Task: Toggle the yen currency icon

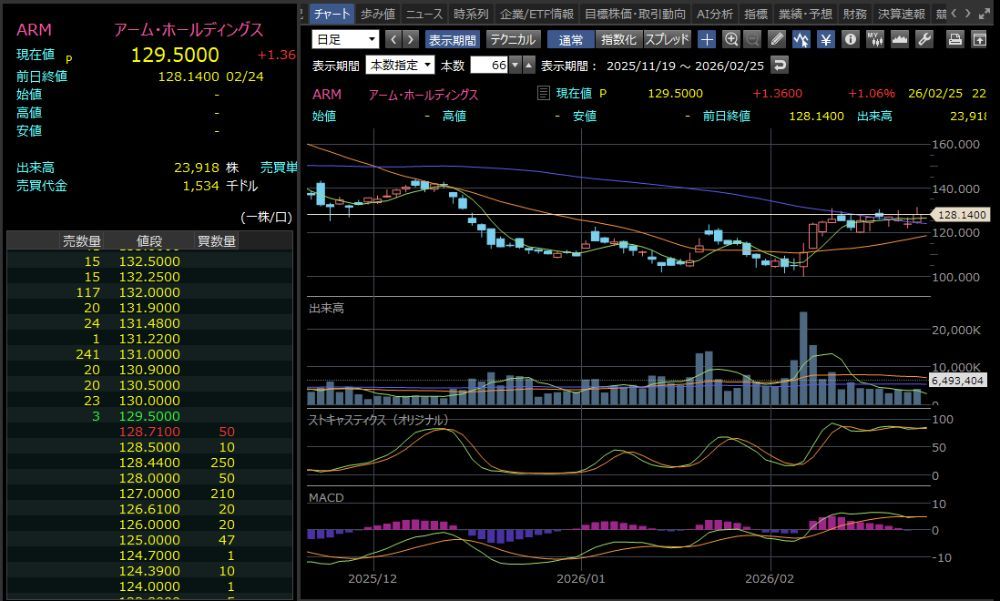Action: [x=825, y=40]
